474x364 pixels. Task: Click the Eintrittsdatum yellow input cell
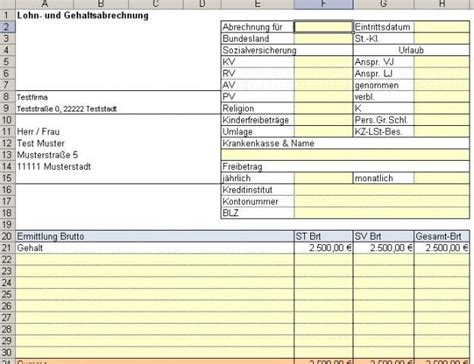point(442,27)
